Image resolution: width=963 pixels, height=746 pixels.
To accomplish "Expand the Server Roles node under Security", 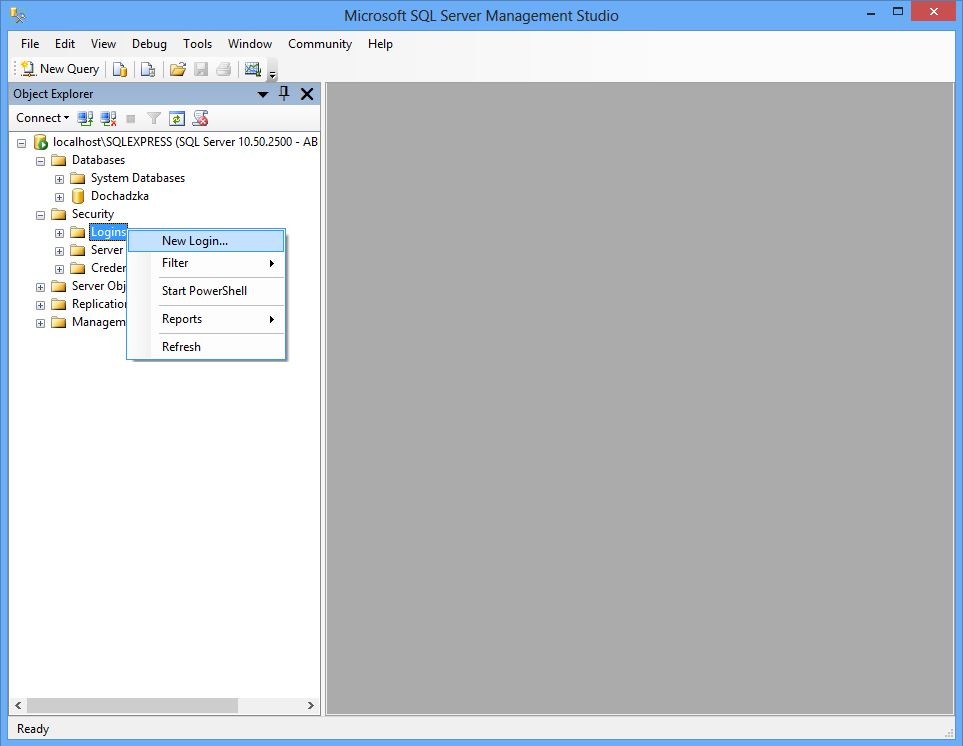I will tap(60, 251).
